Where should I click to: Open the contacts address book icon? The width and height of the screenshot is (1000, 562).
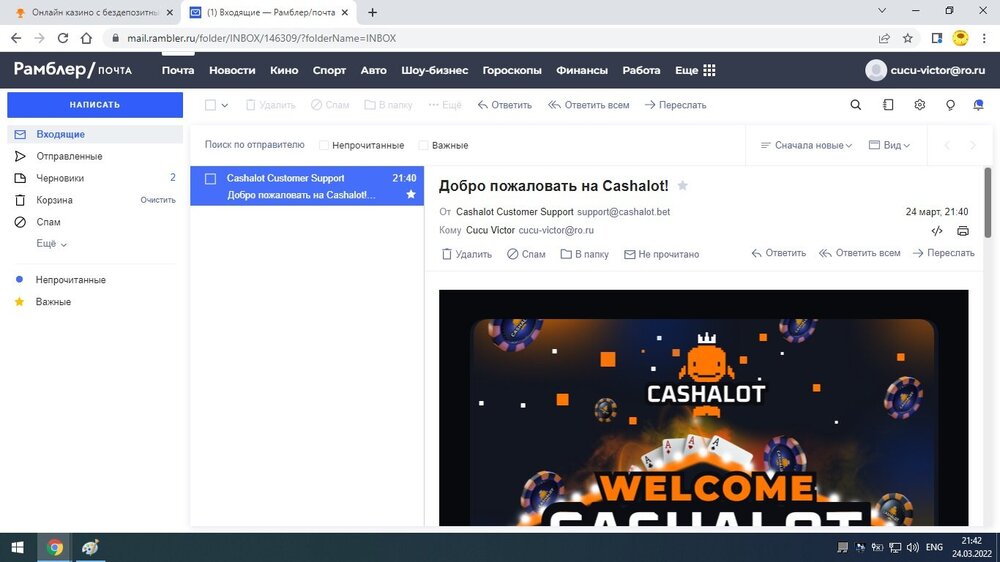(x=888, y=105)
